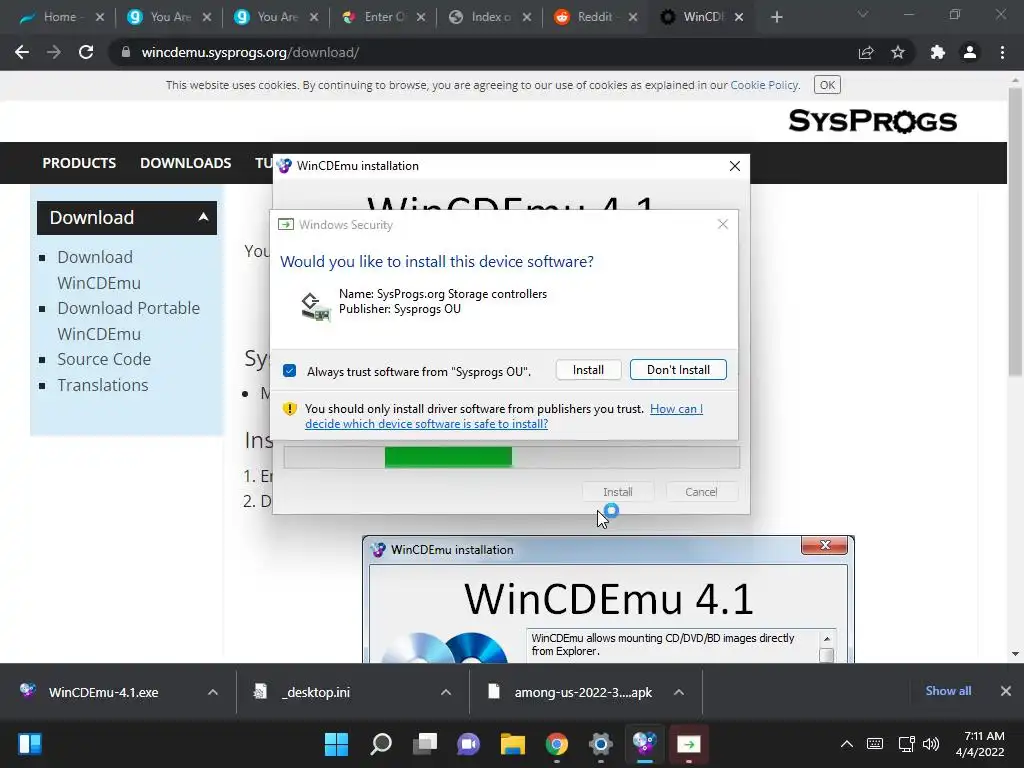The image size is (1024, 768).
Task: Switch to the Reddit tab
Action: (x=594, y=17)
